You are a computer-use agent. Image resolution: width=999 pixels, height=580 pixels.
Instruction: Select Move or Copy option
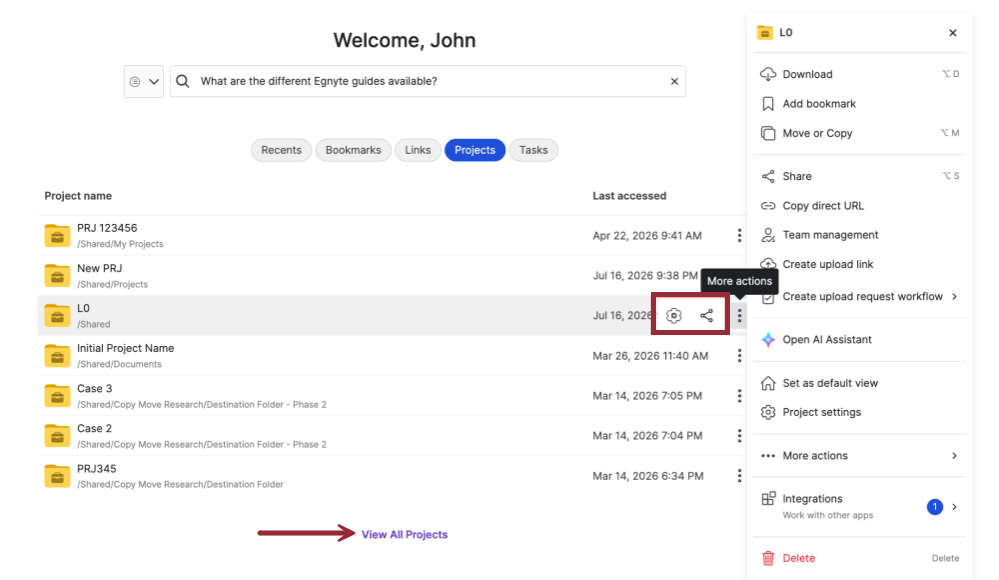pyautogui.click(x=859, y=133)
